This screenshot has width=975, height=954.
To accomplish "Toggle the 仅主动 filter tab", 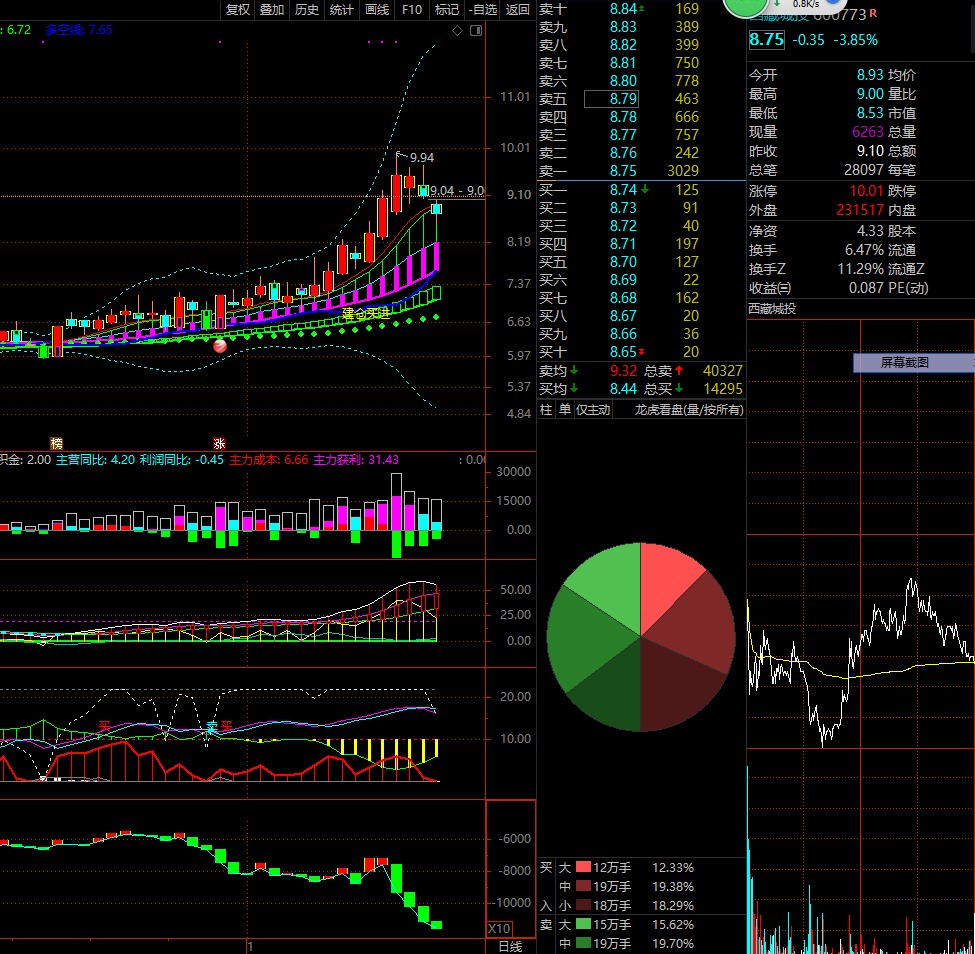I will tap(593, 410).
